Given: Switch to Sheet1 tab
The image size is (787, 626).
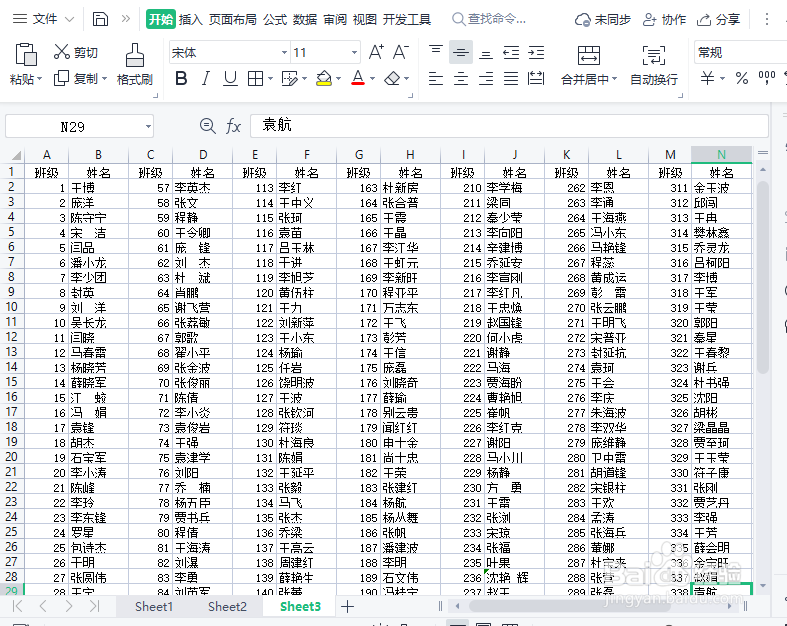Looking at the screenshot, I should tap(154, 606).
